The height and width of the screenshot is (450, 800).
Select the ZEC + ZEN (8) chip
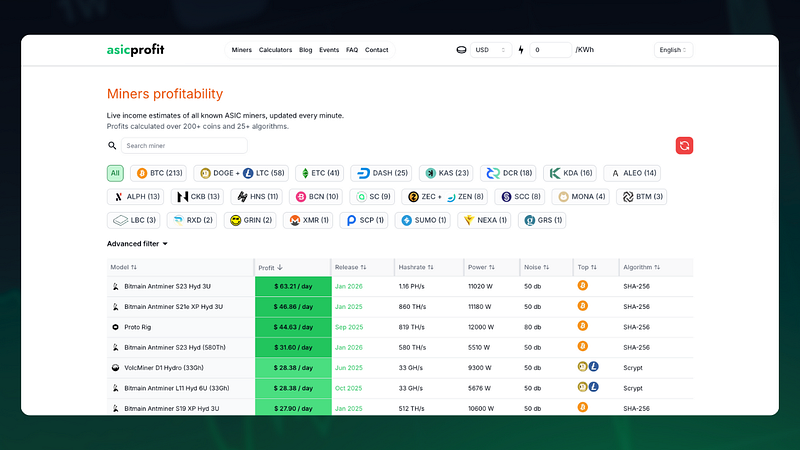point(444,196)
